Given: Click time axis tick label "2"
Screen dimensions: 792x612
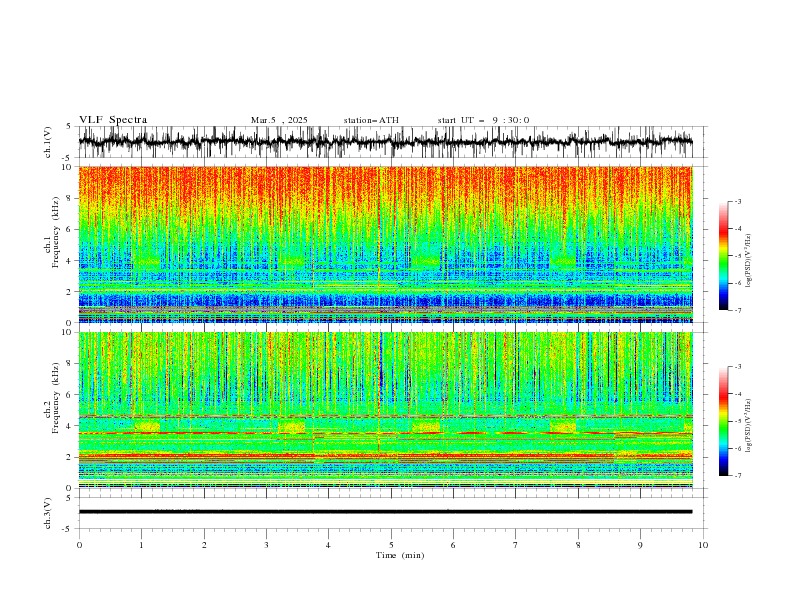Looking at the screenshot, I should [204, 545].
